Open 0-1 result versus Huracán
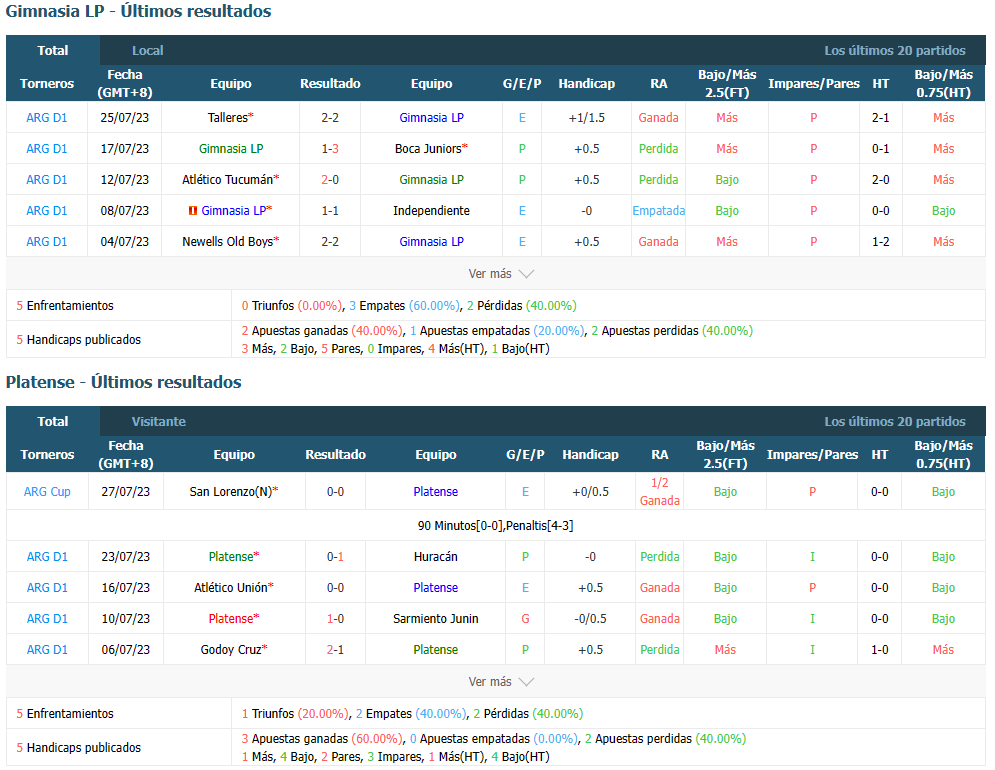This screenshot has height=770, width=995. point(335,557)
